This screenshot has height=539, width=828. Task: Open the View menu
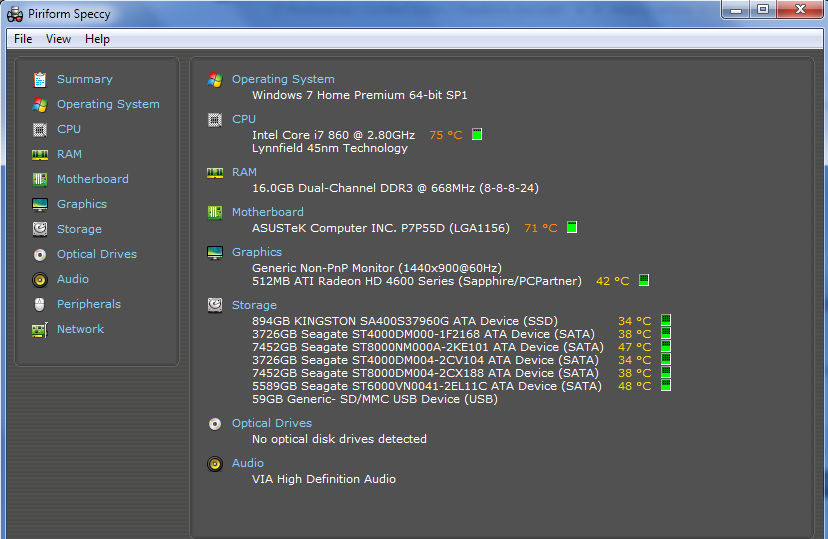(58, 39)
